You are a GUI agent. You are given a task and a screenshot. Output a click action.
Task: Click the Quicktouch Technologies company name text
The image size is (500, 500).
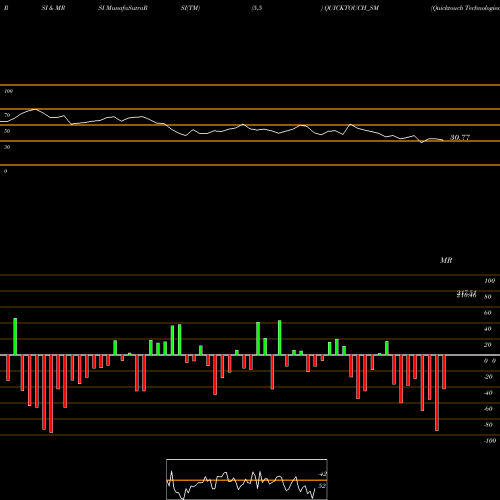(x=465, y=8)
